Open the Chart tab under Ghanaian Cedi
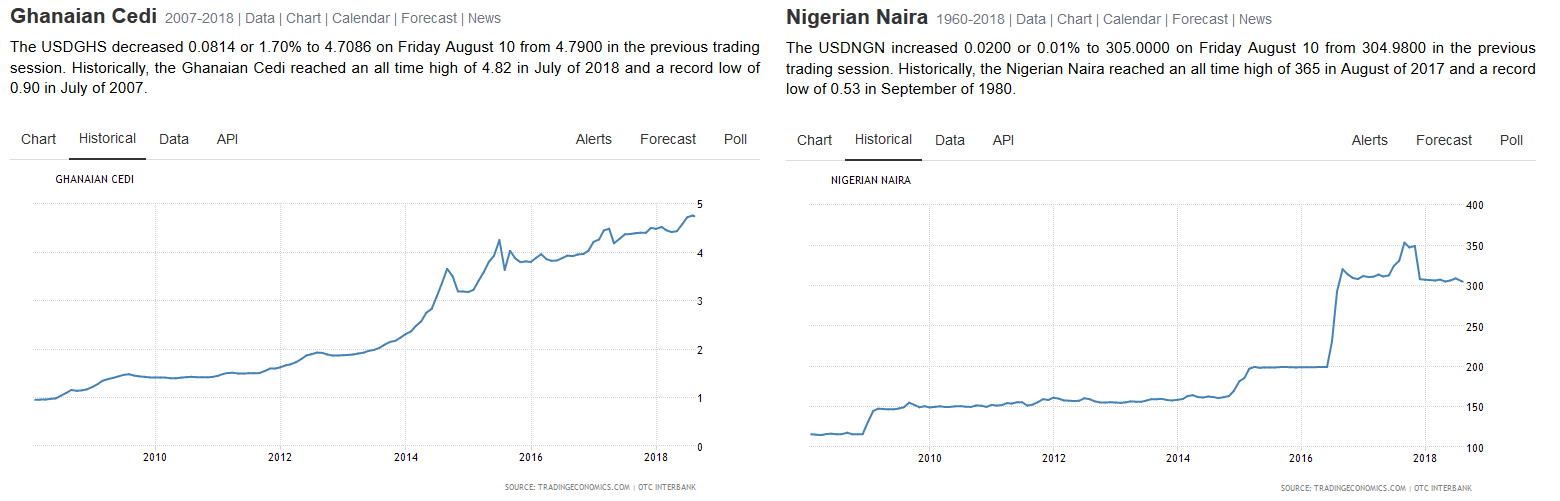Viewport: 1560px width, 501px height. 38,139
